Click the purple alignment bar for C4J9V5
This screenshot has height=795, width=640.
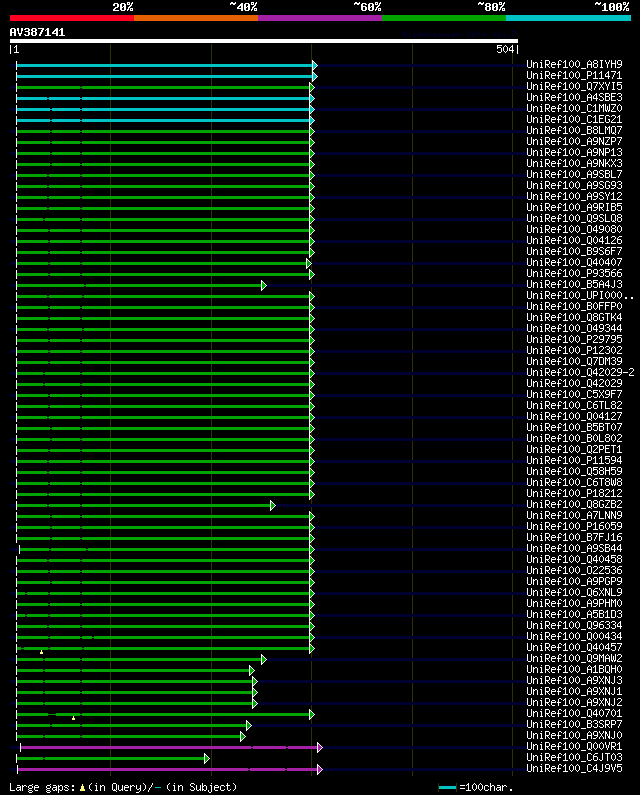click(x=167, y=770)
